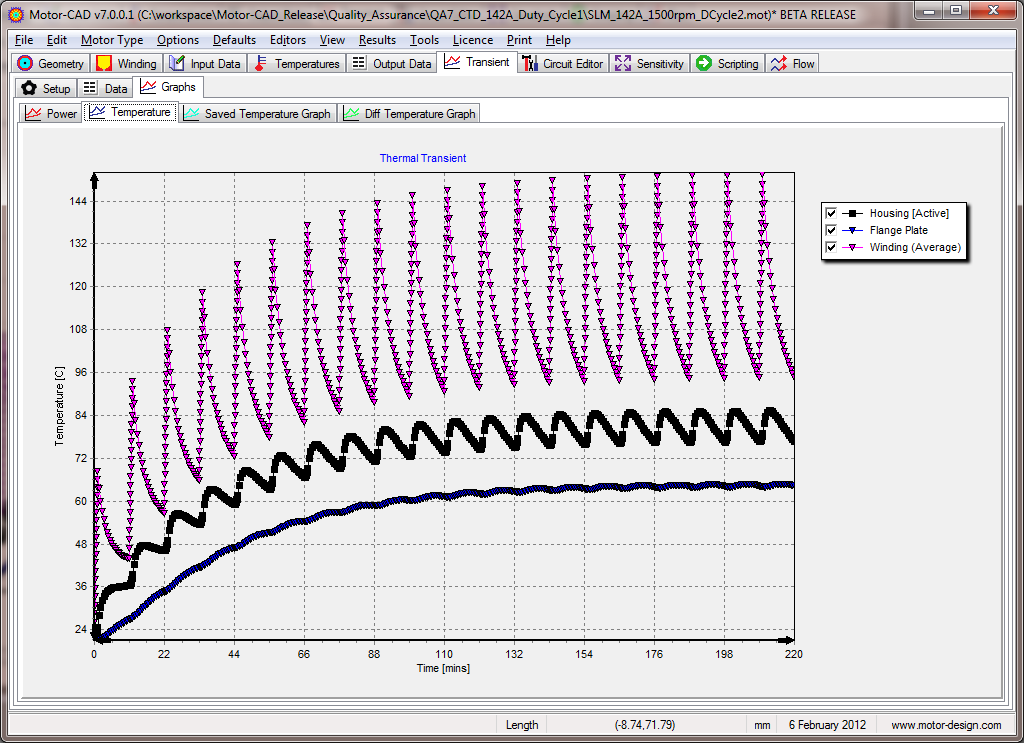This screenshot has width=1024, height=743.
Task: Click the Motor-CAD title bar app icon
Action: pyautogui.click(x=16, y=14)
